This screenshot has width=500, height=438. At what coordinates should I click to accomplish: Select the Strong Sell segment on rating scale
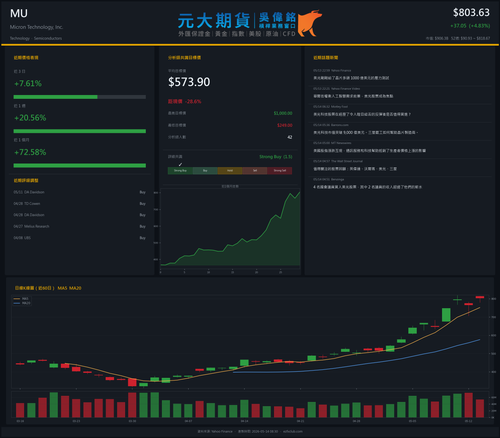[x=280, y=171]
